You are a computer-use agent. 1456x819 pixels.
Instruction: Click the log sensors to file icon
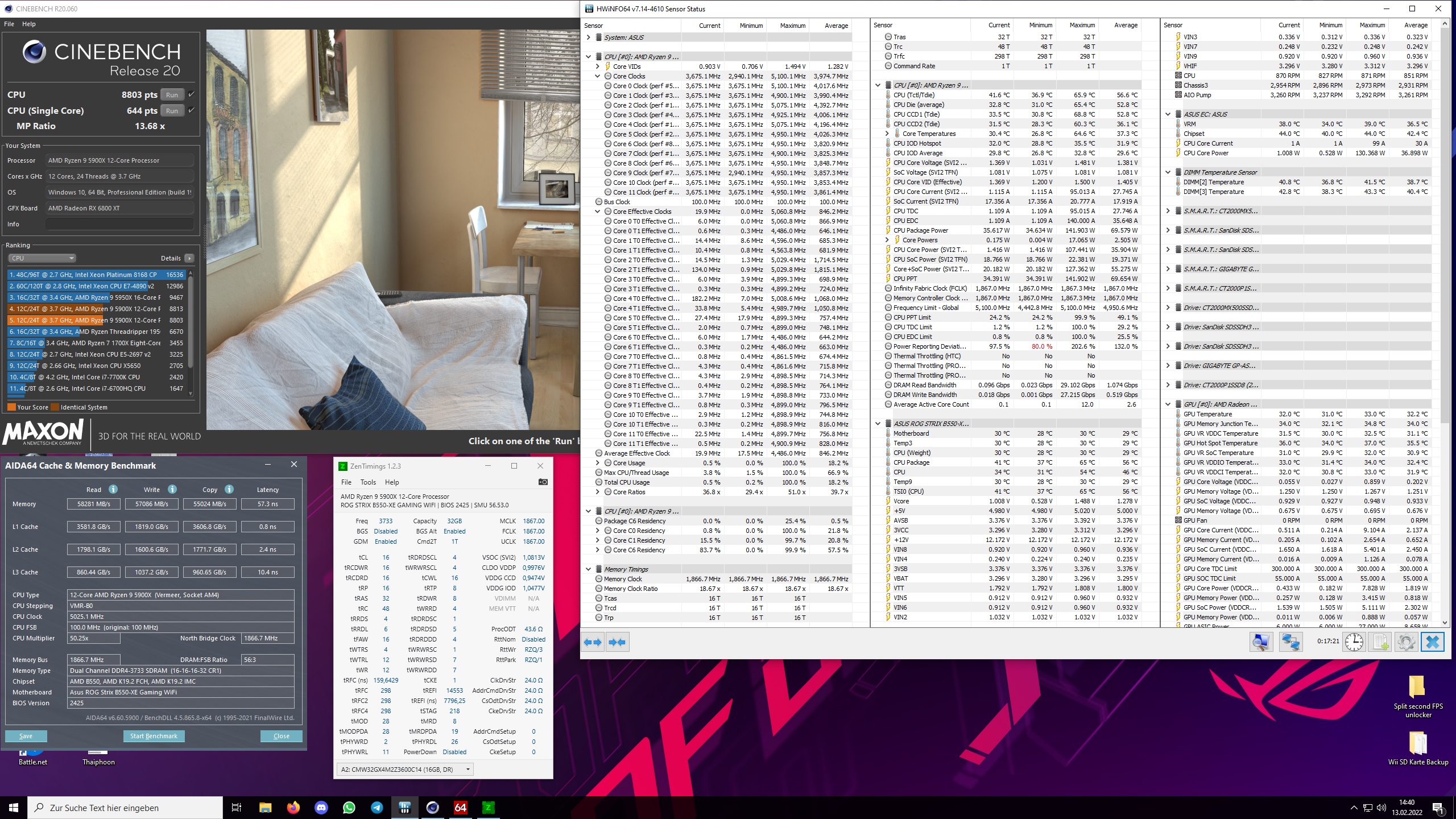(1380, 642)
